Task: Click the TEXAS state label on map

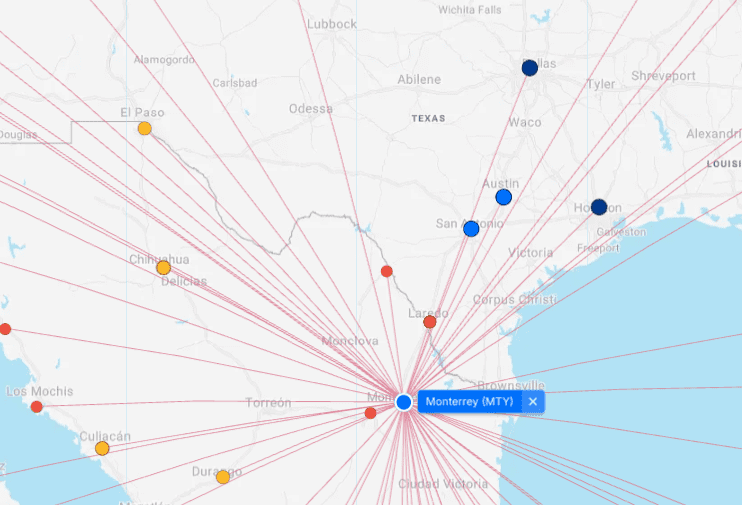Action: coord(428,118)
